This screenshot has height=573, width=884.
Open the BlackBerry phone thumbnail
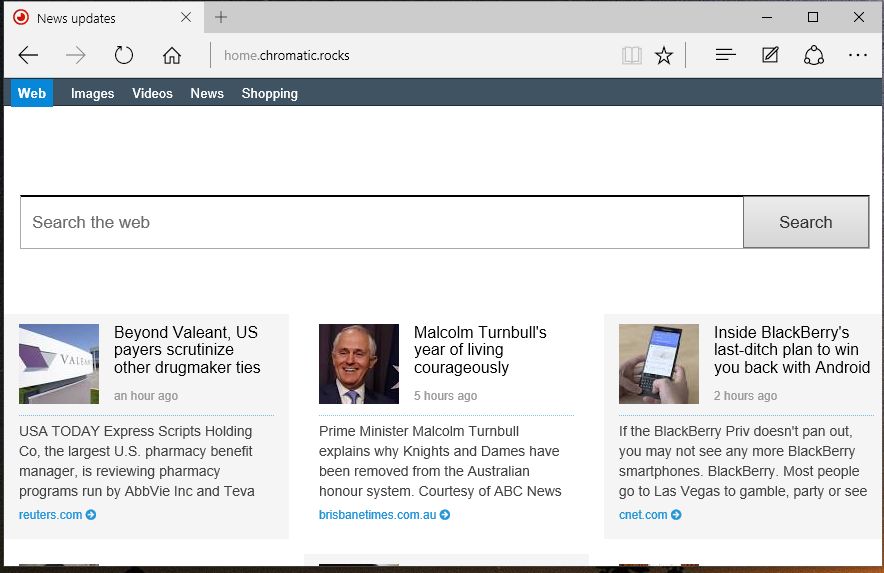[x=659, y=364]
